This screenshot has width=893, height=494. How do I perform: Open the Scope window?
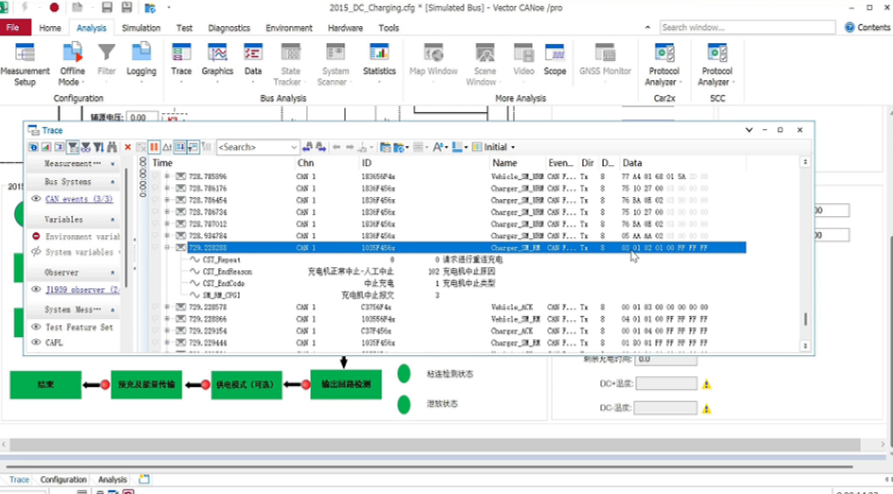tap(555, 60)
